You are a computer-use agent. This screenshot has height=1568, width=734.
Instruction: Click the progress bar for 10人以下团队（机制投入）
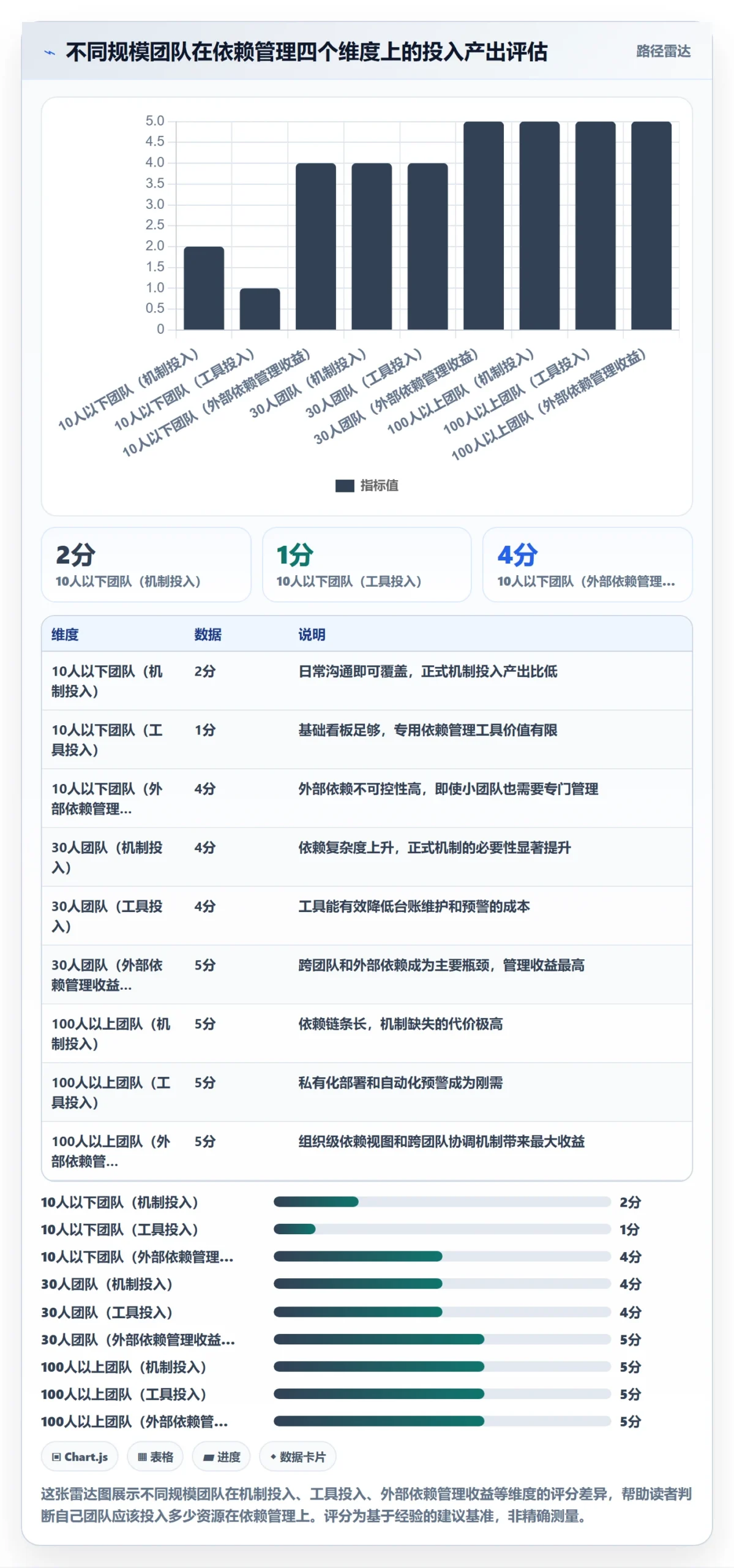pyautogui.click(x=442, y=1202)
